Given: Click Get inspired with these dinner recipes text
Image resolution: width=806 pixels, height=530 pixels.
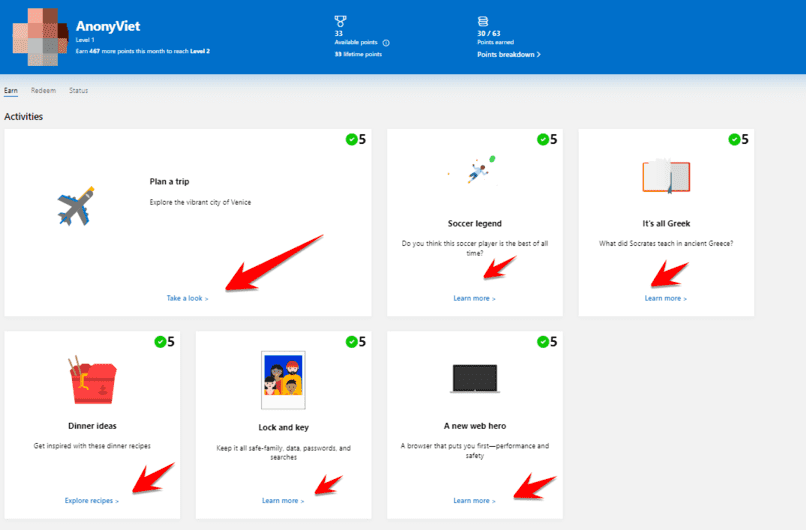Looking at the screenshot, I should (93, 446).
